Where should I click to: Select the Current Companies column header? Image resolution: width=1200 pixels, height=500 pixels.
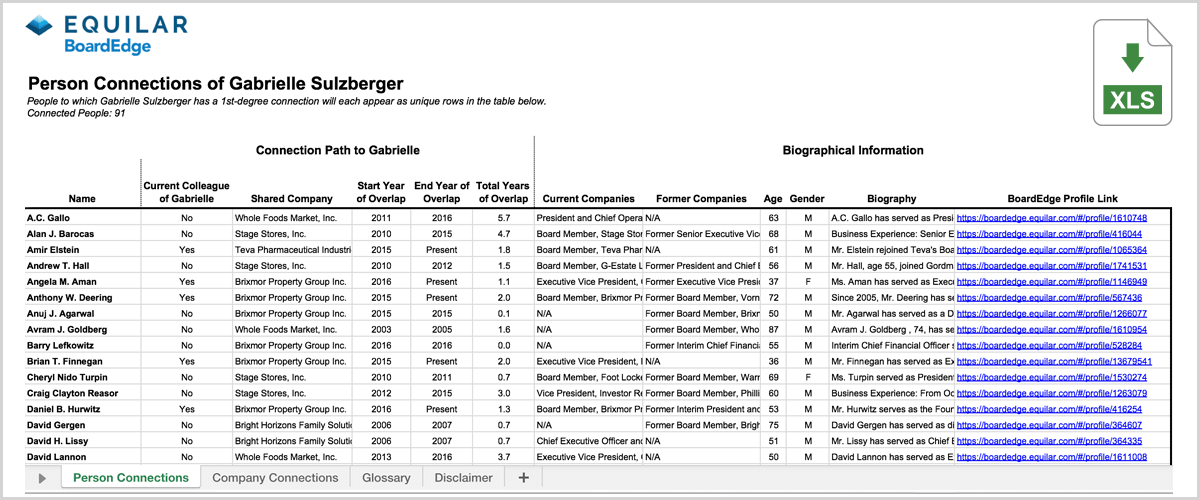pos(589,199)
